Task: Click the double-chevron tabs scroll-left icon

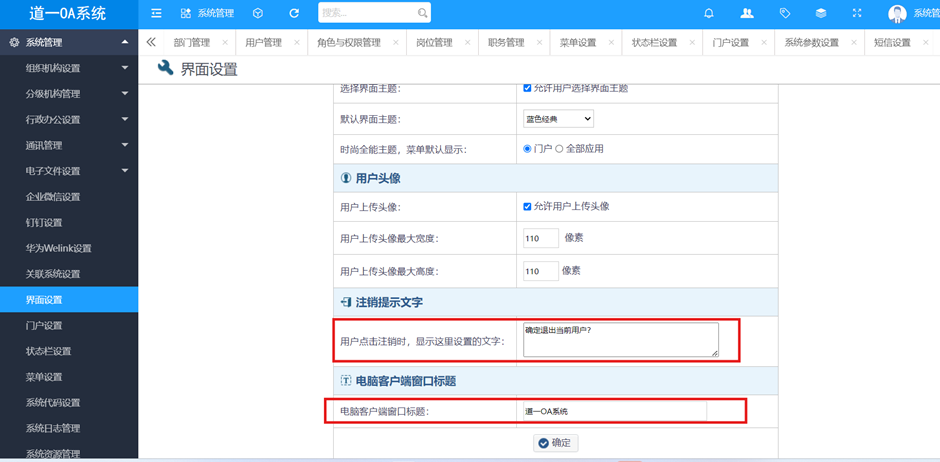Action: [151, 42]
